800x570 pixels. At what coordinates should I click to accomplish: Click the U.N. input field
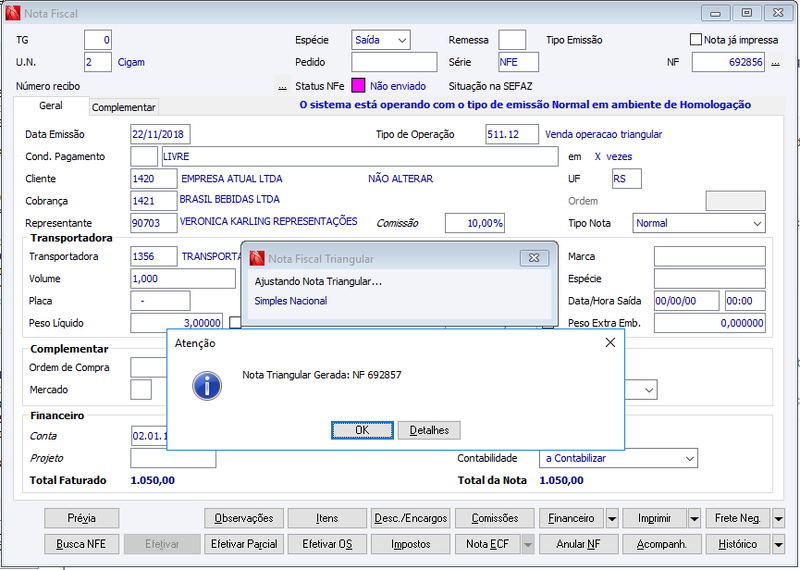[98, 62]
